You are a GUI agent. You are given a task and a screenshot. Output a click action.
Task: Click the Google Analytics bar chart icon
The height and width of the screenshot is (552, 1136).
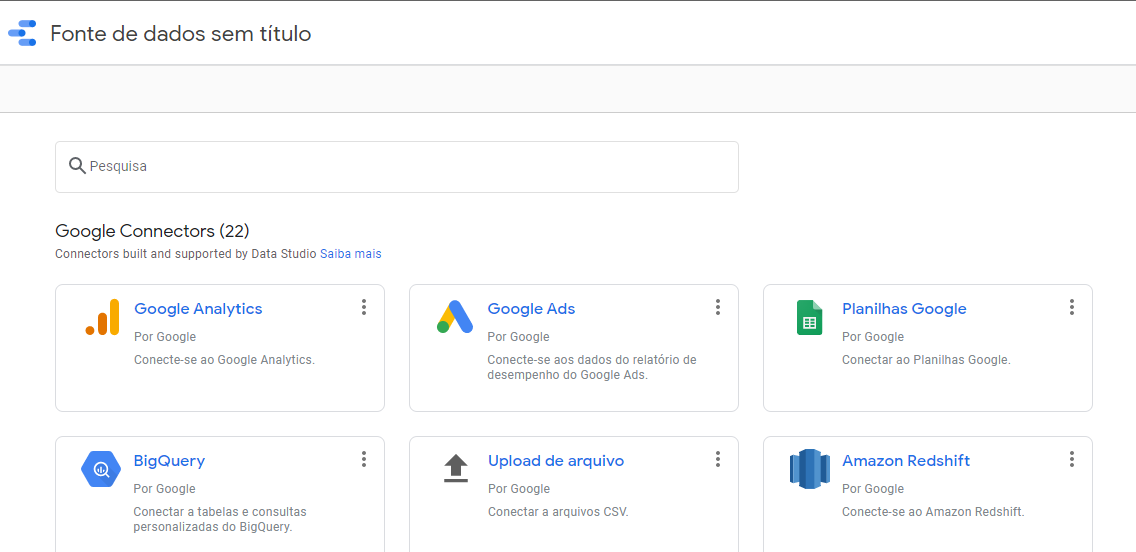(x=102, y=317)
